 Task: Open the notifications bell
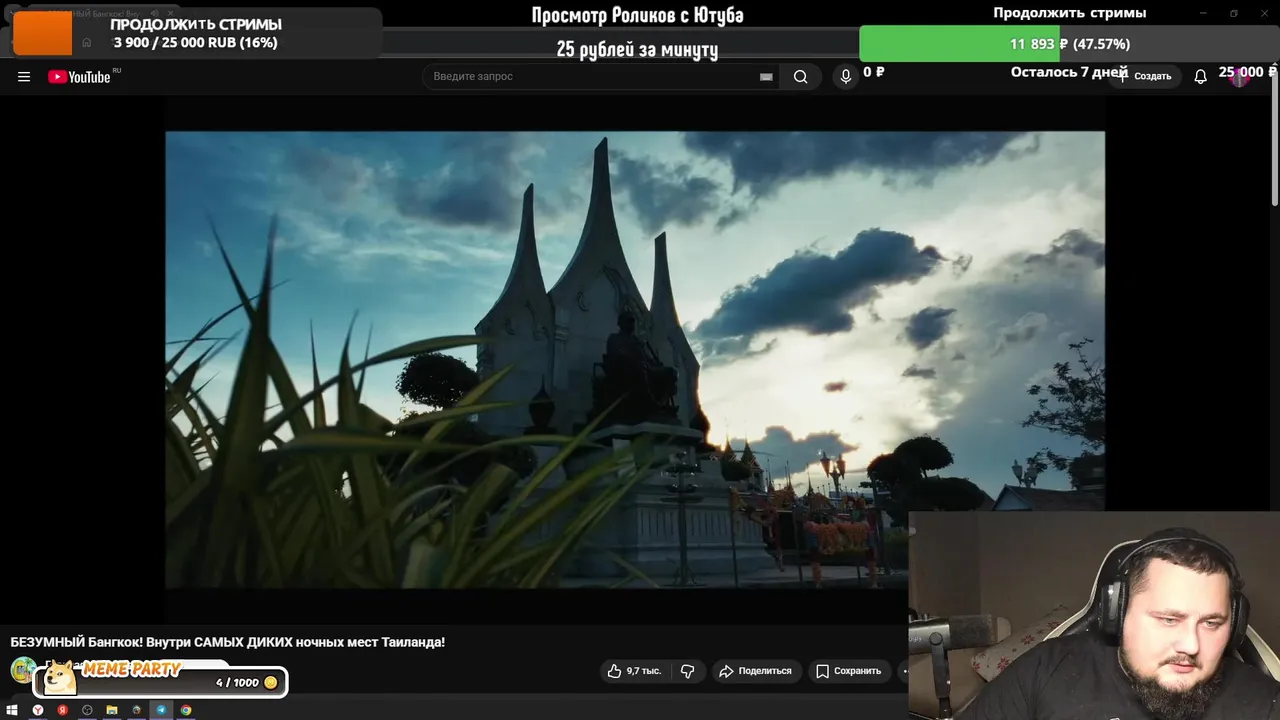1200,77
